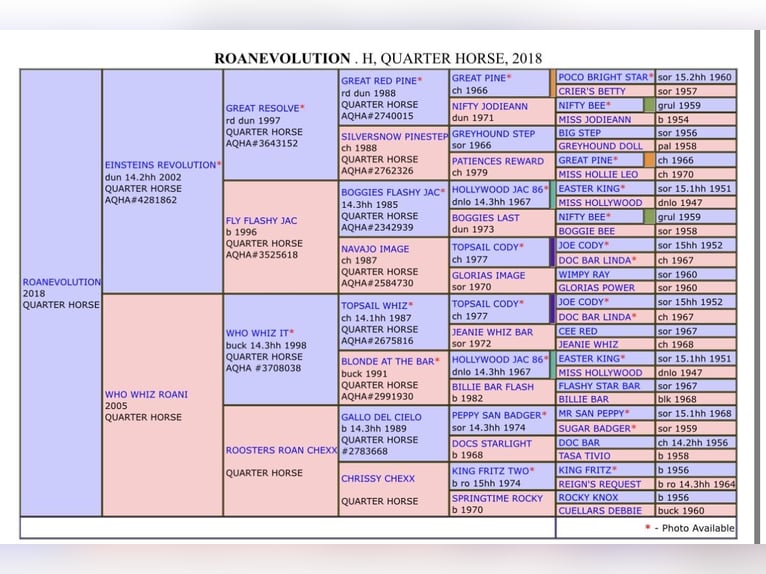Click the CRIER'S BETTY link
Image resolution: width=766 pixels, height=574 pixels.
coord(592,91)
